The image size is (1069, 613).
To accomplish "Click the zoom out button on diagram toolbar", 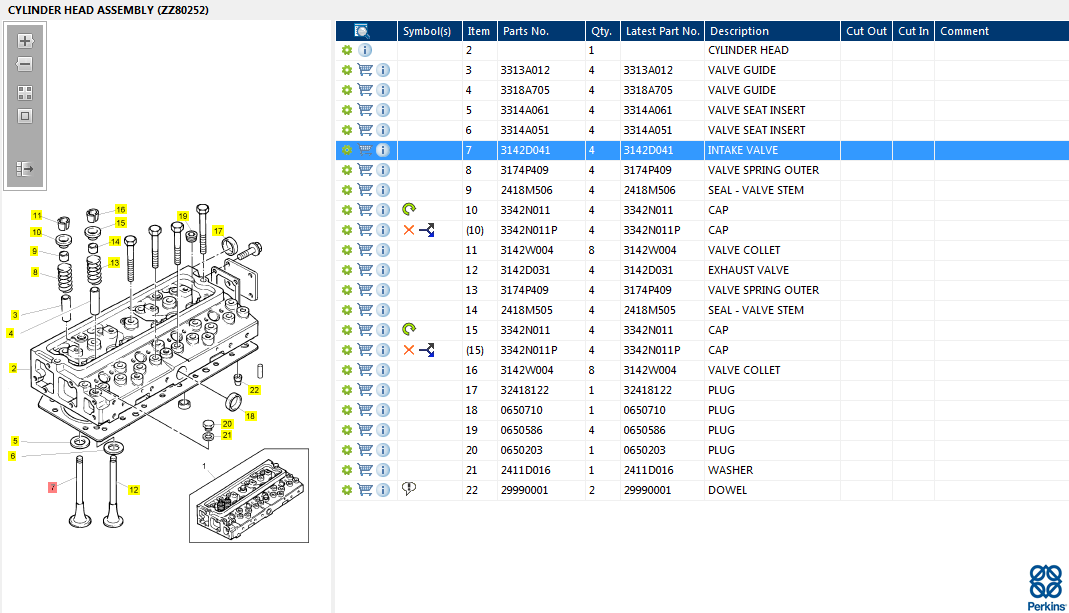I will click(x=25, y=64).
